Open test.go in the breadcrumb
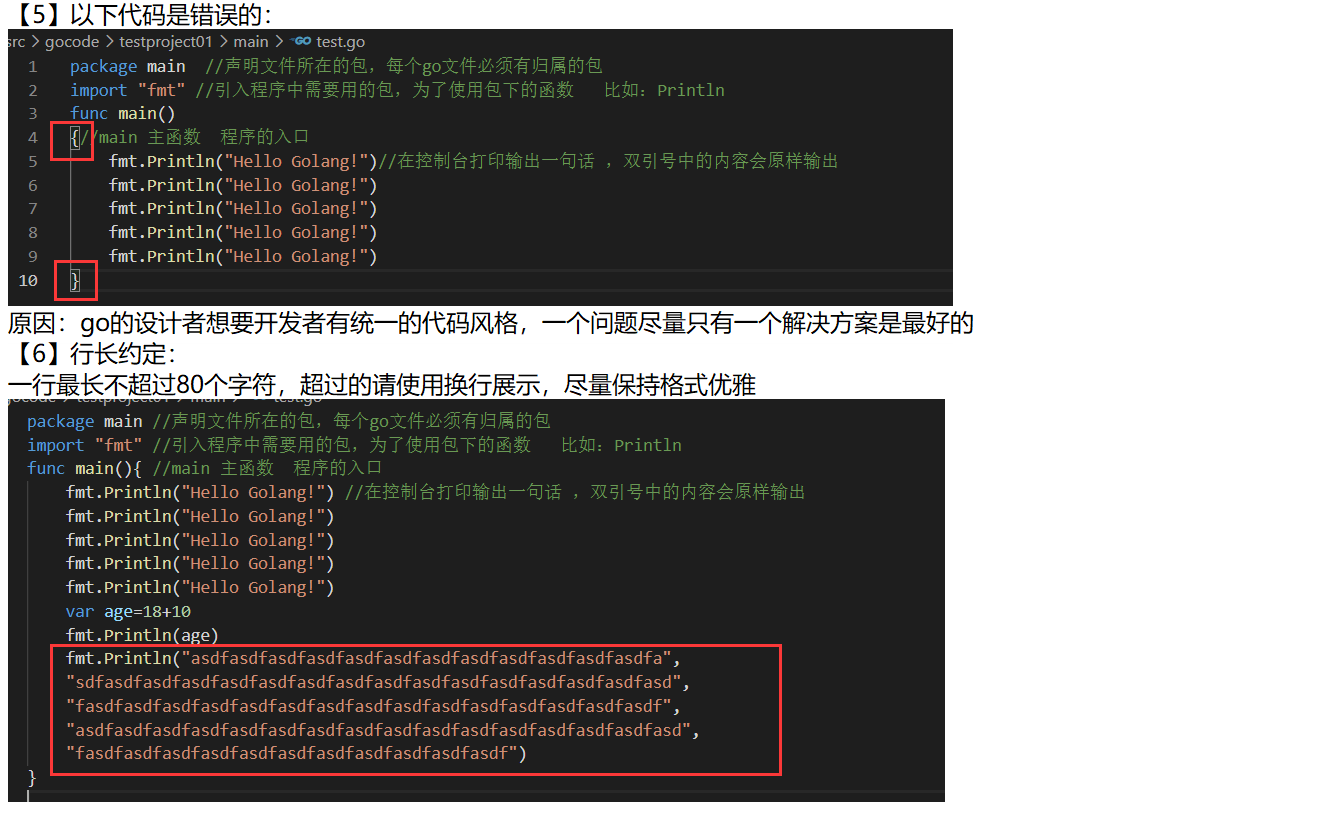 (x=341, y=42)
